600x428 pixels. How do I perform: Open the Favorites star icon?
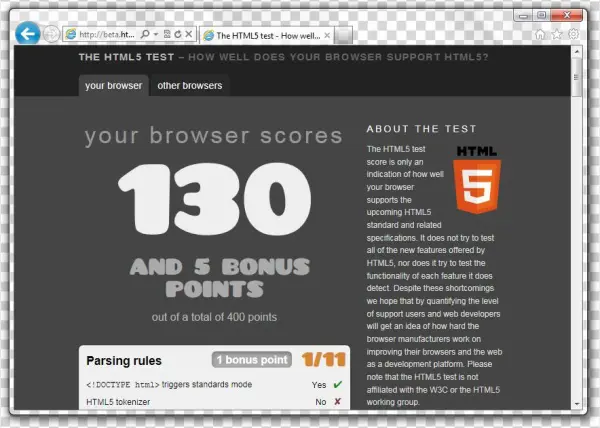click(557, 34)
